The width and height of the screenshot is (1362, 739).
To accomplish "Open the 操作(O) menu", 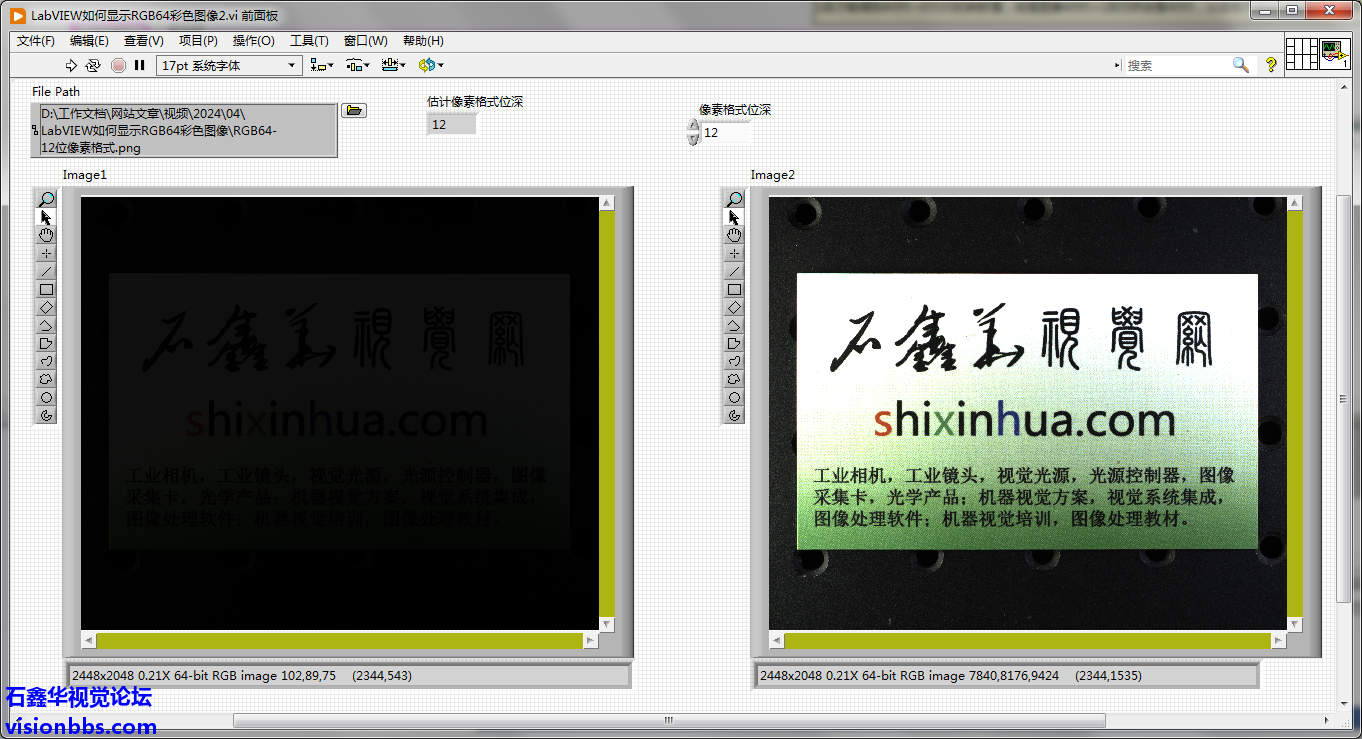I will point(253,41).
